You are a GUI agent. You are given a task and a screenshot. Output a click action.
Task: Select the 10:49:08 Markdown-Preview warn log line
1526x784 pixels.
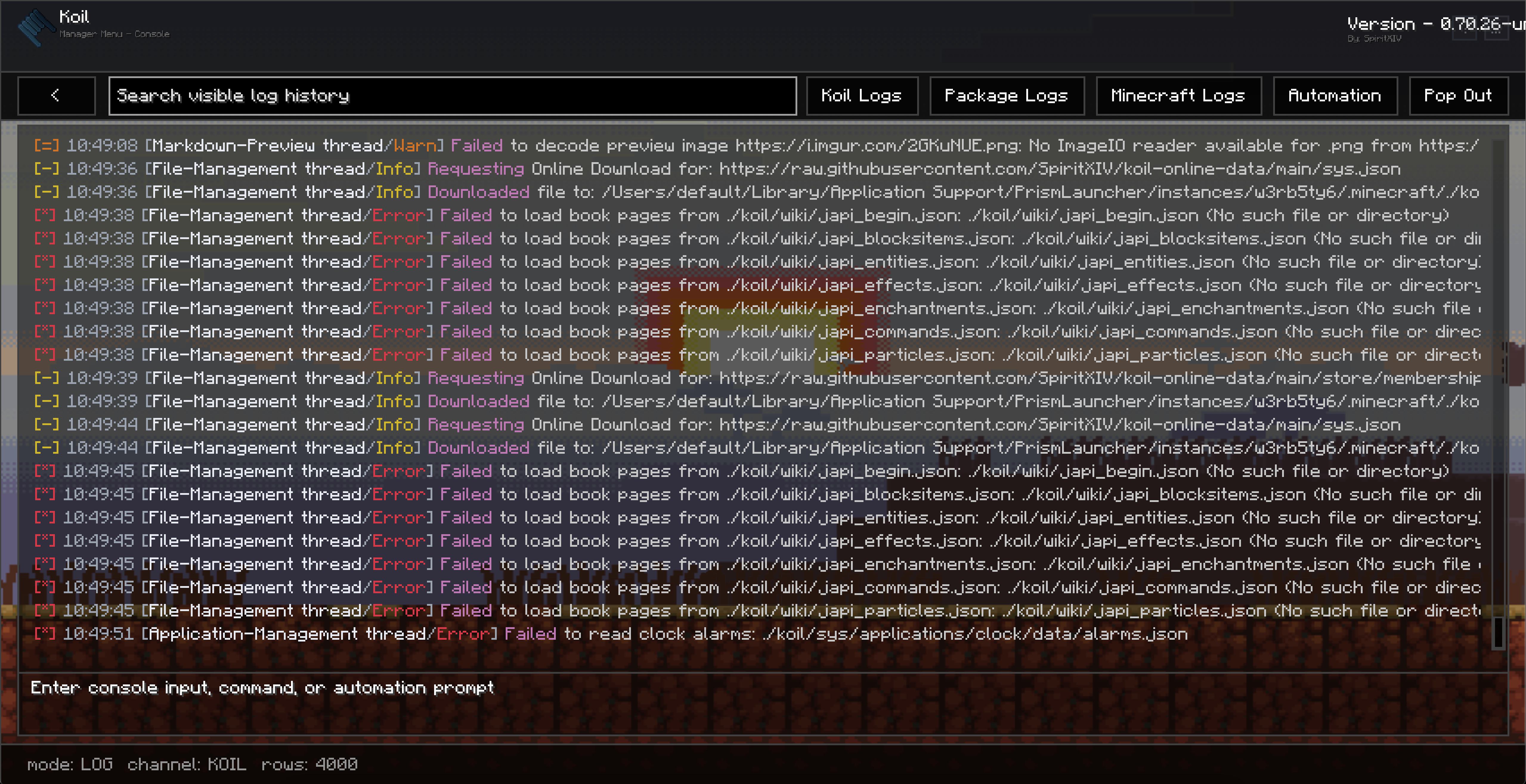point(756,146)
